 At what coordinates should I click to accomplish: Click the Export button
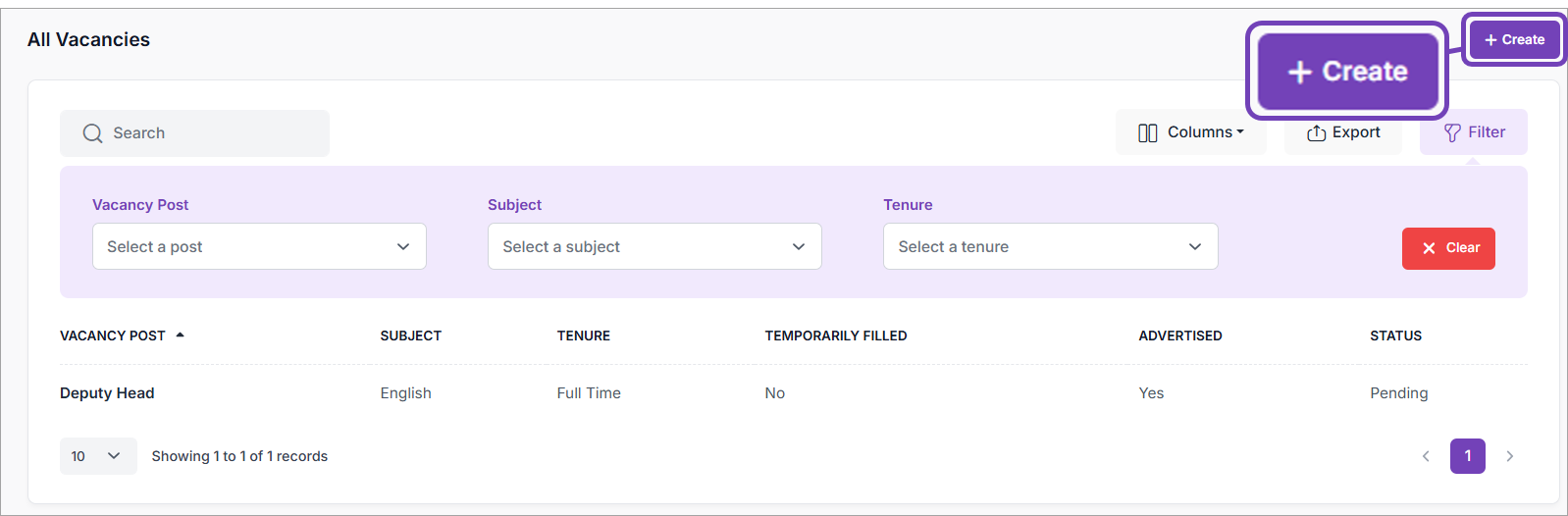click(1343, 132)
